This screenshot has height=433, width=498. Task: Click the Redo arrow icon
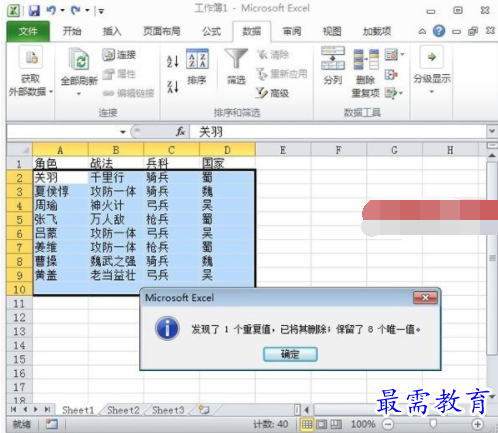[x=76, y=10]
